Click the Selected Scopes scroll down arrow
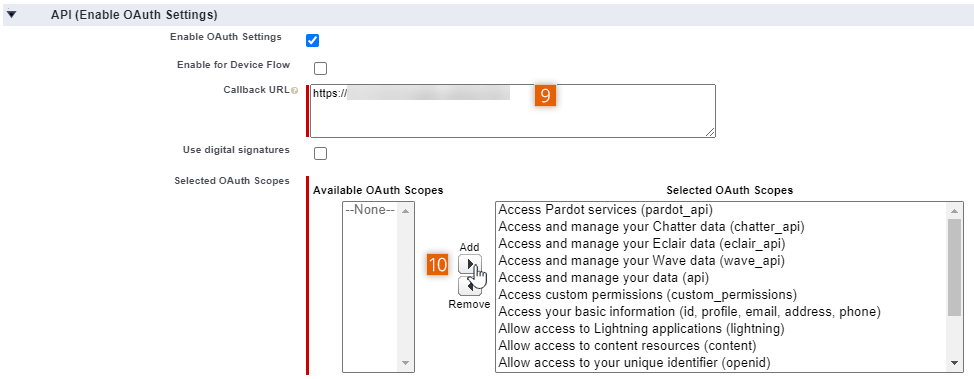 click(955, 363)
